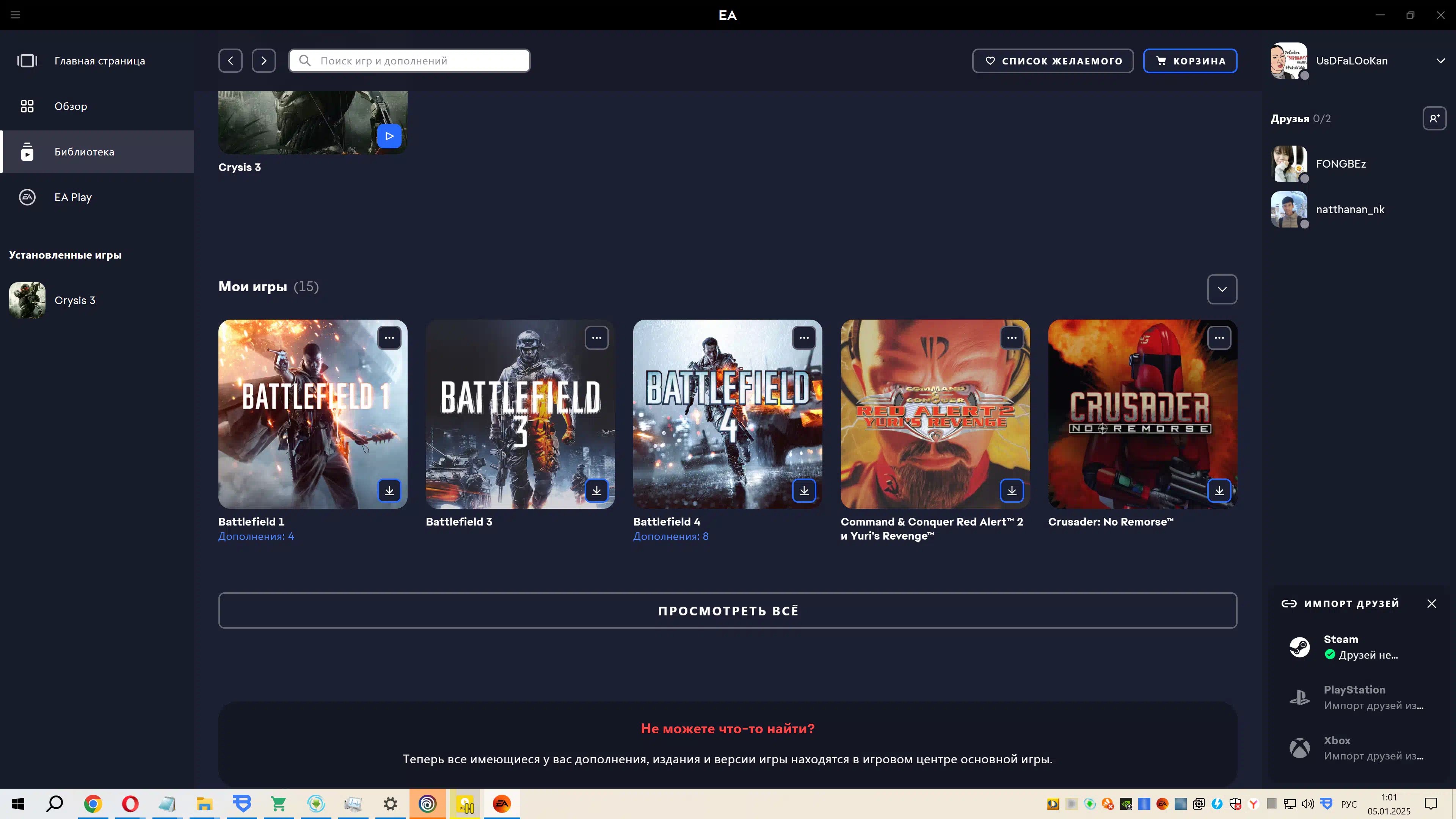Open Список желаемого wishlist
This screenshot has width=1456, height=819.
click(1053, 61)
